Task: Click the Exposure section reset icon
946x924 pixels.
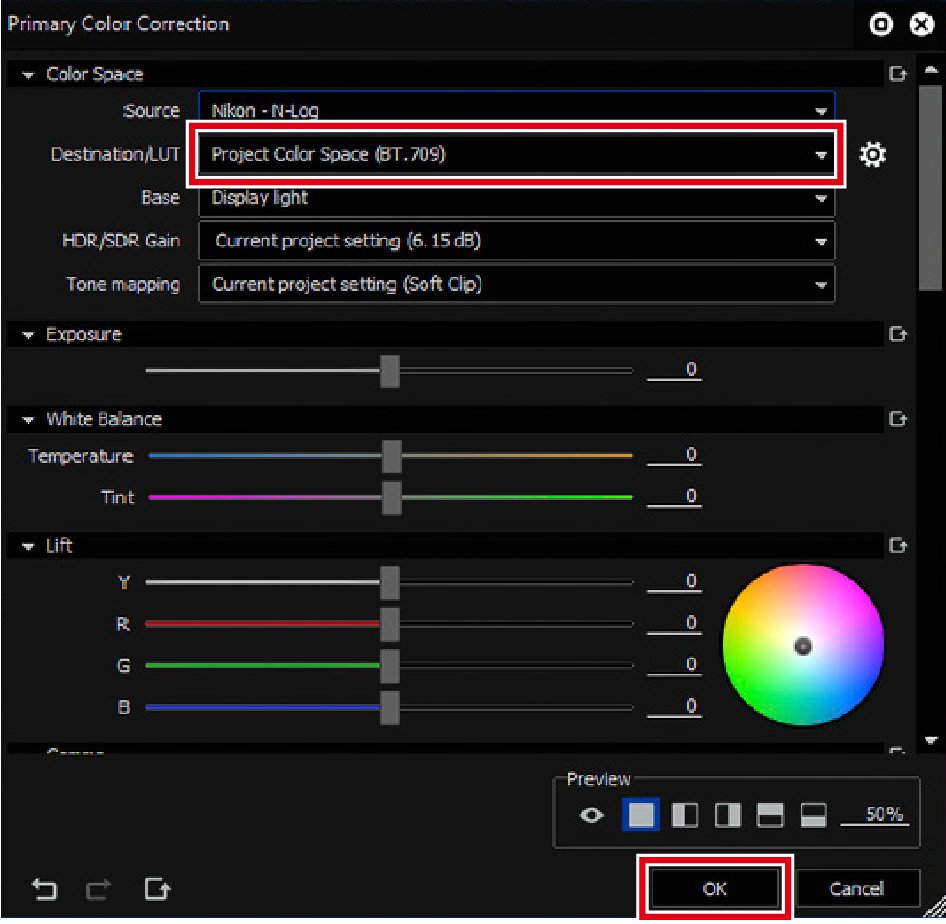Action: 897,335
